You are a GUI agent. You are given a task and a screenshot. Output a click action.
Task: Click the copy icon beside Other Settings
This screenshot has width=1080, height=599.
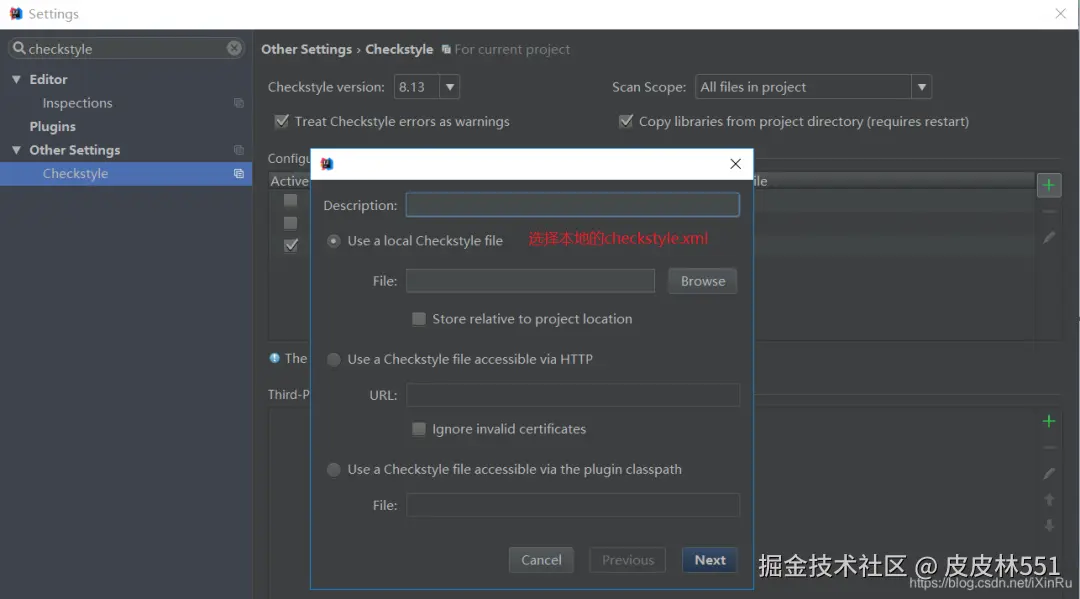[x=239, y=150]
